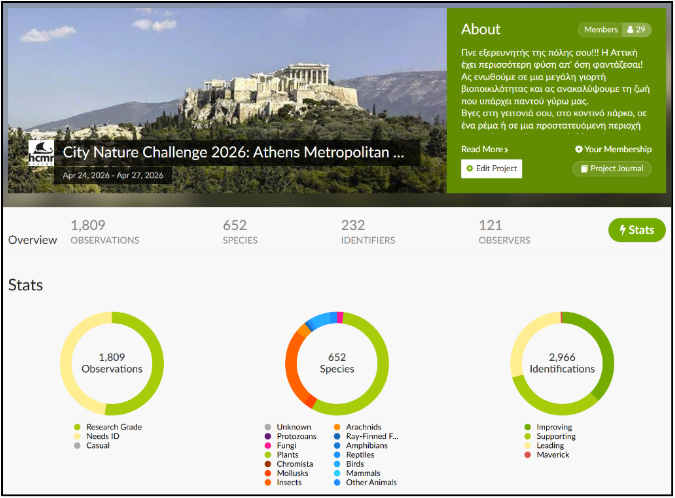Click the Casual legend color dot

point(77,445)
